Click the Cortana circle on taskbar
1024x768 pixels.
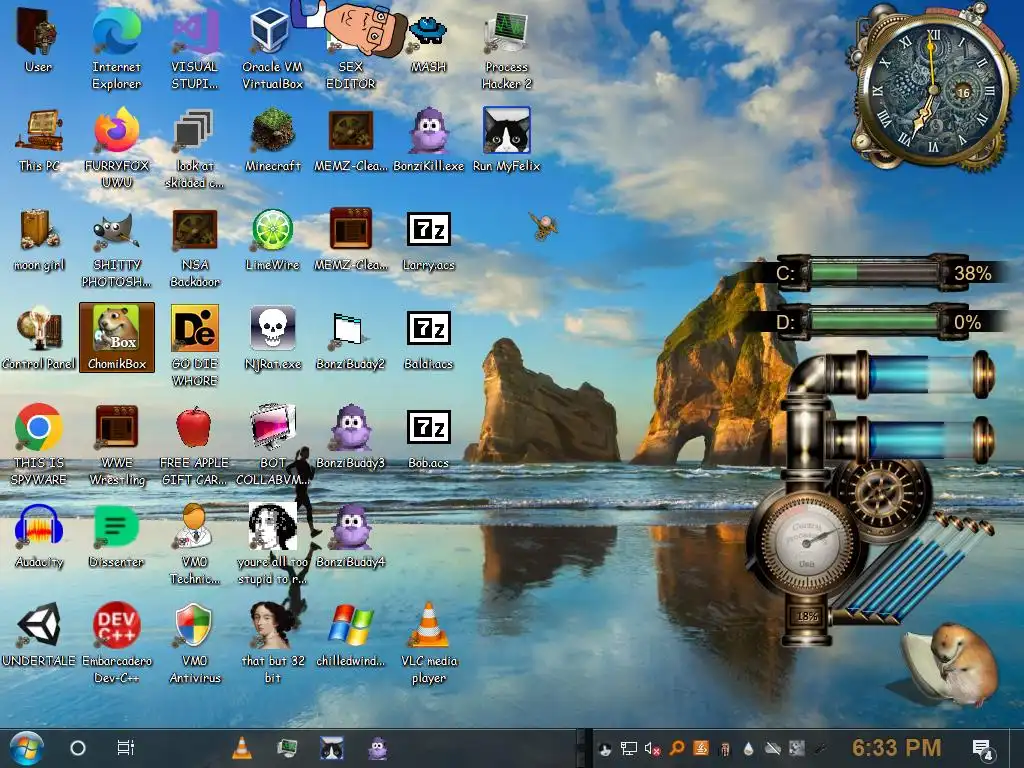pos(78,748)
